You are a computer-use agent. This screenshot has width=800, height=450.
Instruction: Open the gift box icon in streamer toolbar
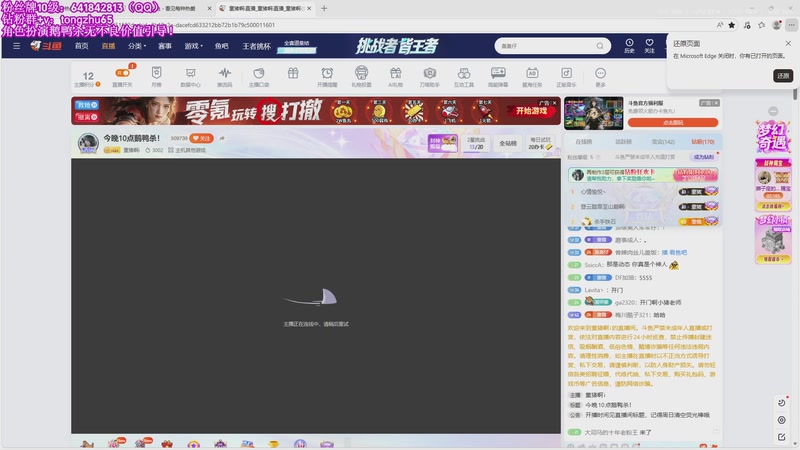(293, 73)
